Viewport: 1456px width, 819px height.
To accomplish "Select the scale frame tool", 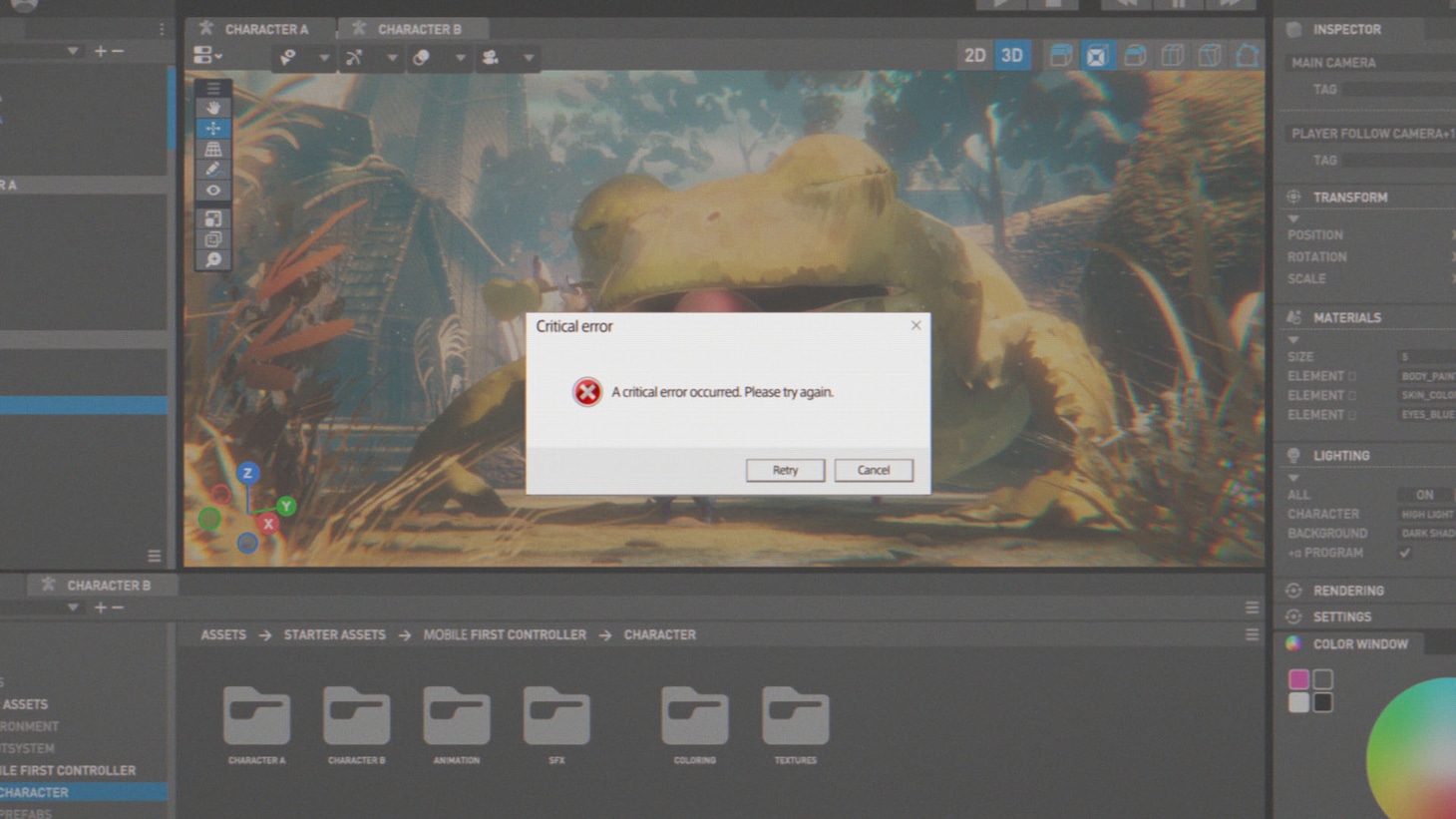I will pos(212,218).
